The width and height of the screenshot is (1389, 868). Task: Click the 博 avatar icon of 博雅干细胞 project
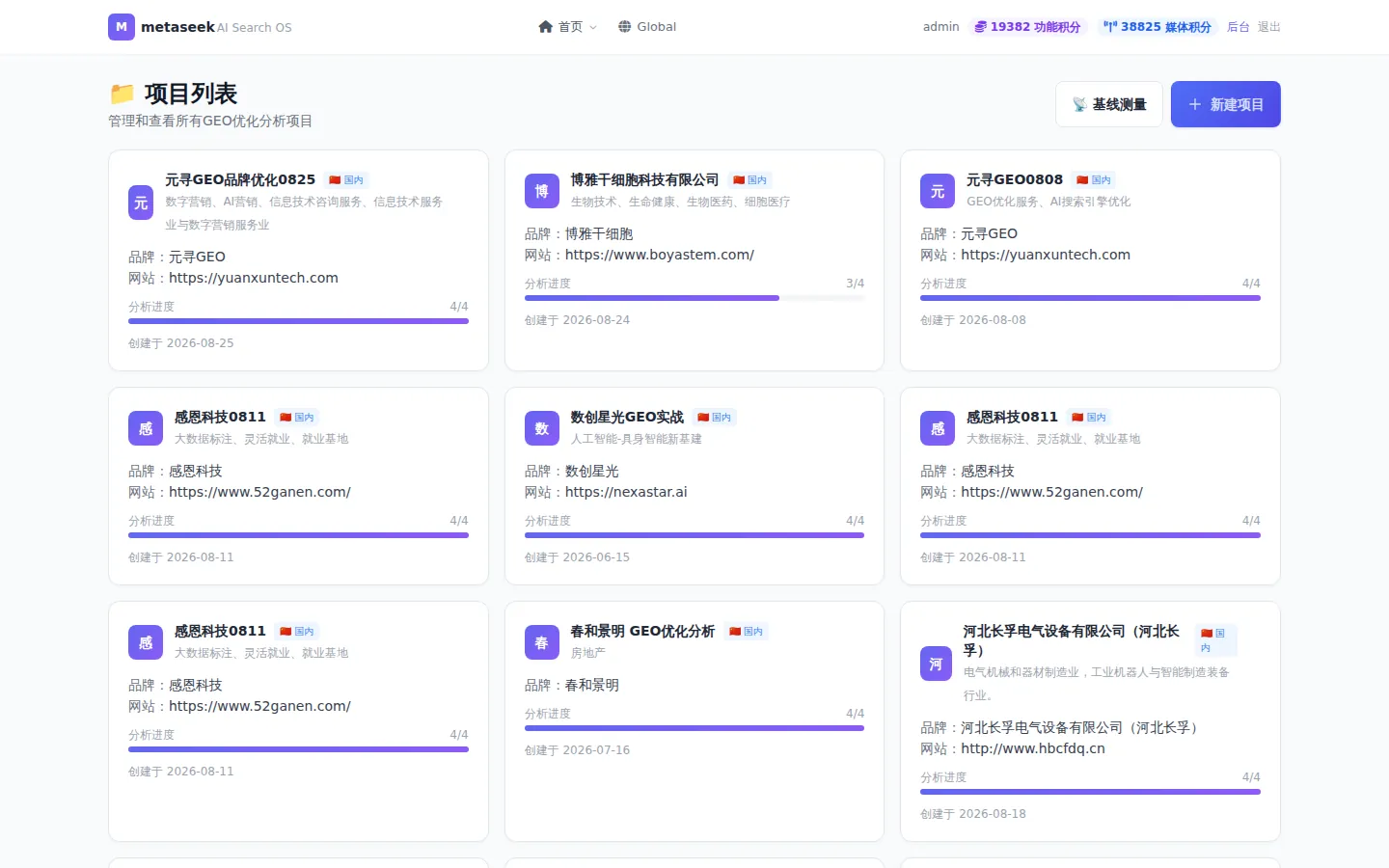[x=542, y=191]
